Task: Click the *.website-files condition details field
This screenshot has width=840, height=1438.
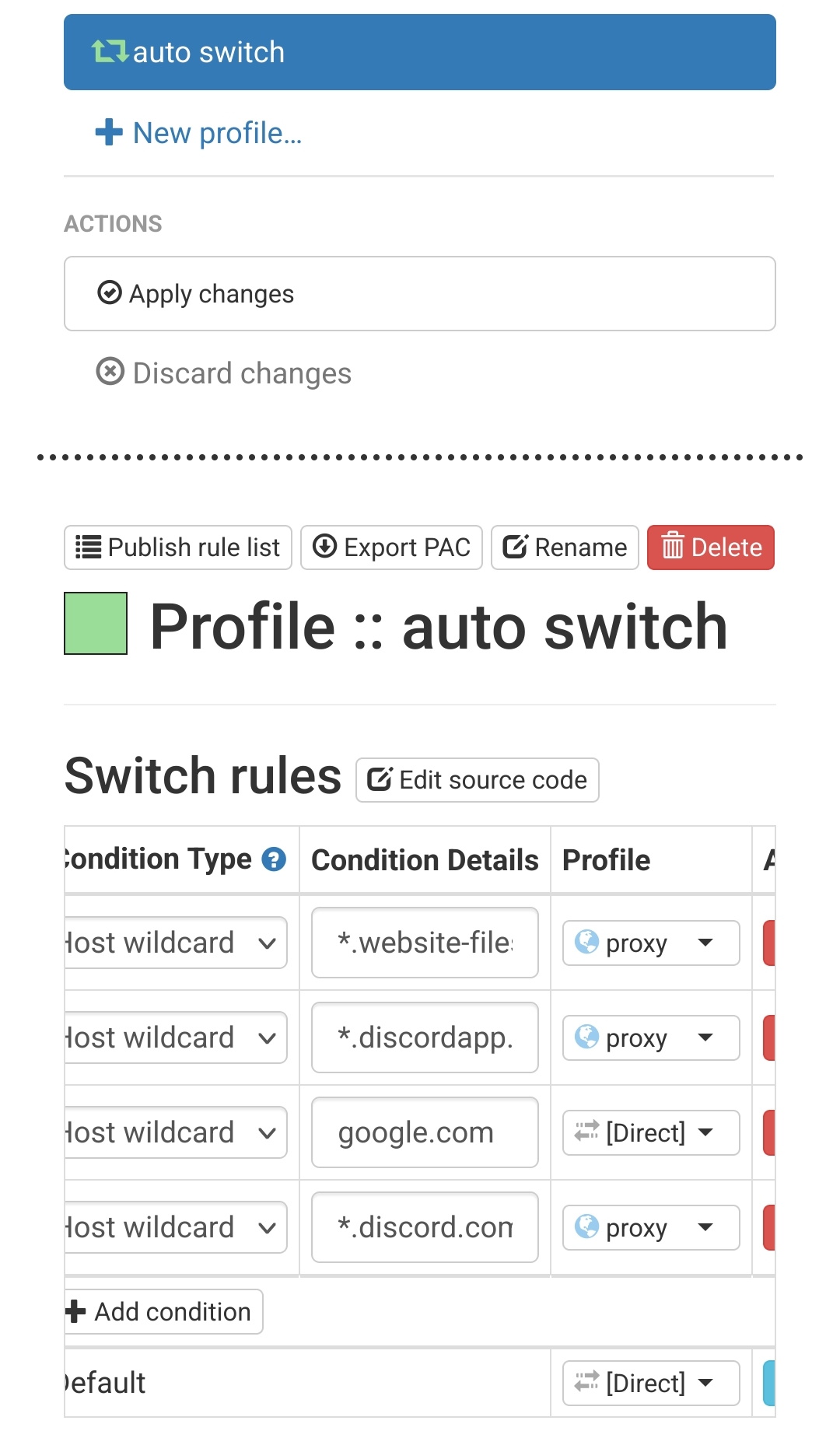Action: click(425, 943)
